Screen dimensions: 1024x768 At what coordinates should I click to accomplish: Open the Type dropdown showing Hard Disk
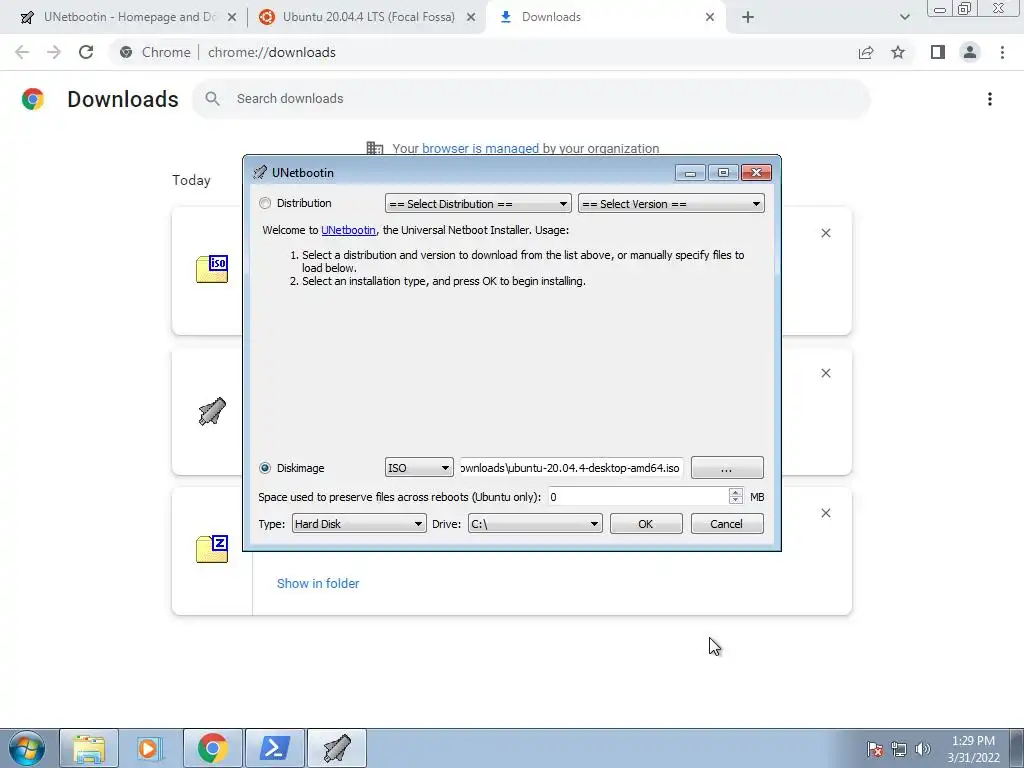click(x=359, y=524)
